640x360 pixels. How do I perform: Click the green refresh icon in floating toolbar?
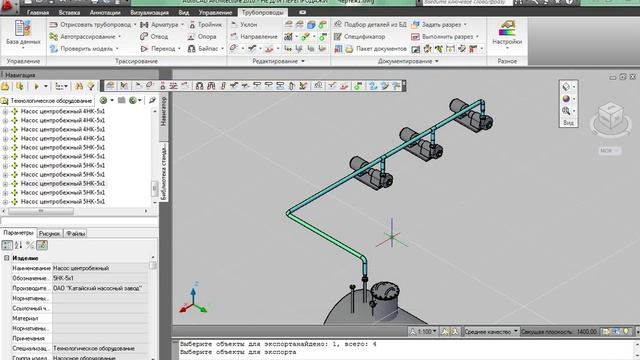tap(358, 86)
